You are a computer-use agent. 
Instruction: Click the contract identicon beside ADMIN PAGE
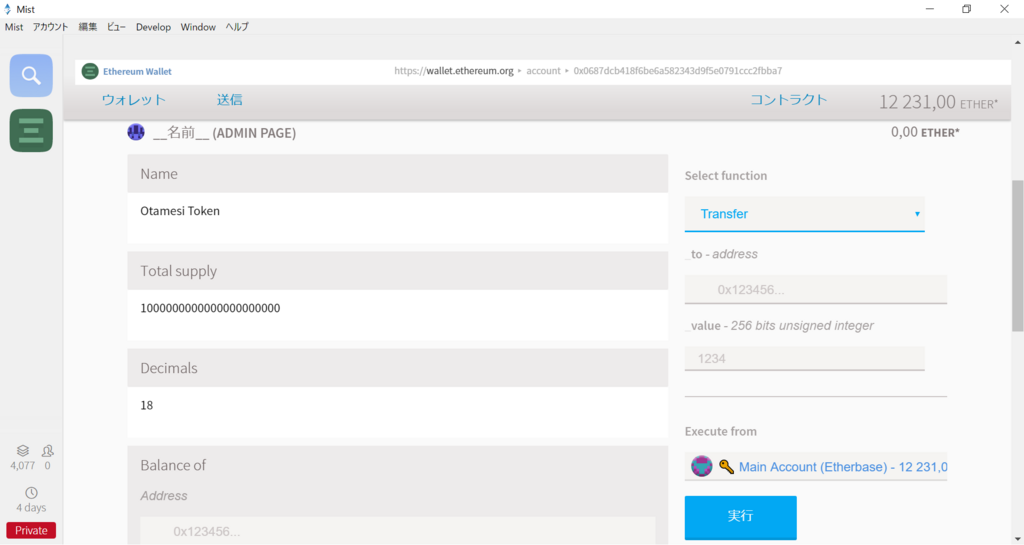(x=136, y=132)
